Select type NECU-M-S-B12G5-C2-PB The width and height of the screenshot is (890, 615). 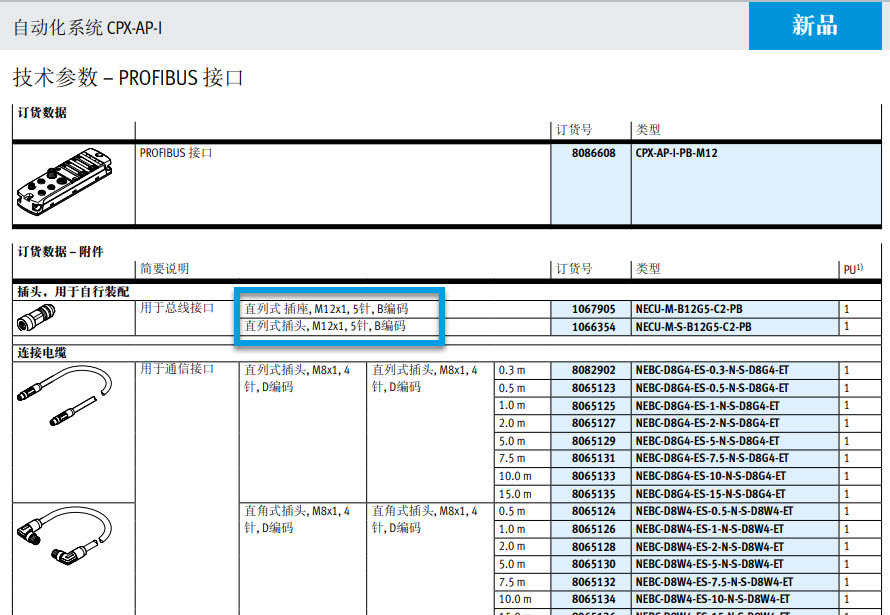click(x=693, y=327)
